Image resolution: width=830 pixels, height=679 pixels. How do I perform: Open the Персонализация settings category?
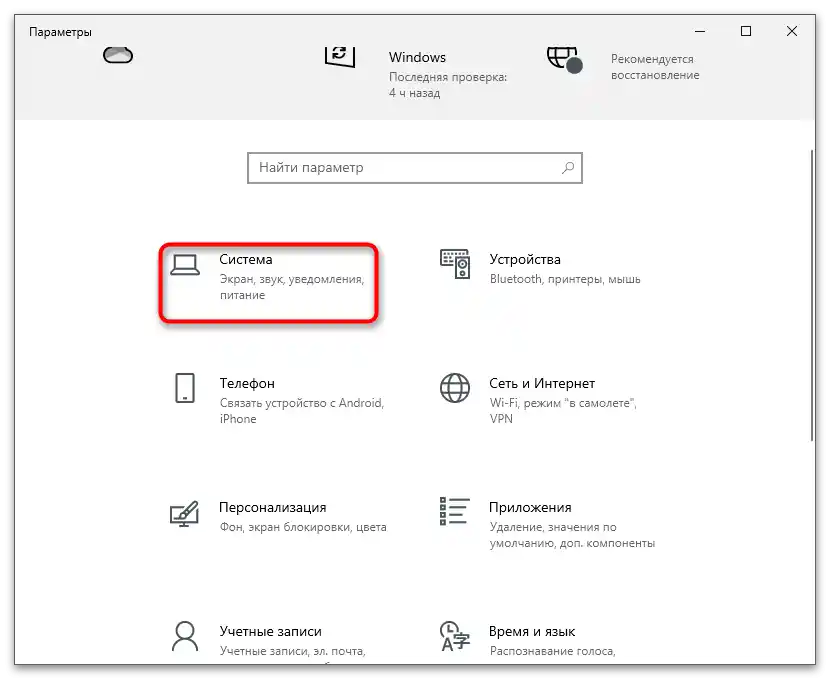(x=278, y=516)
